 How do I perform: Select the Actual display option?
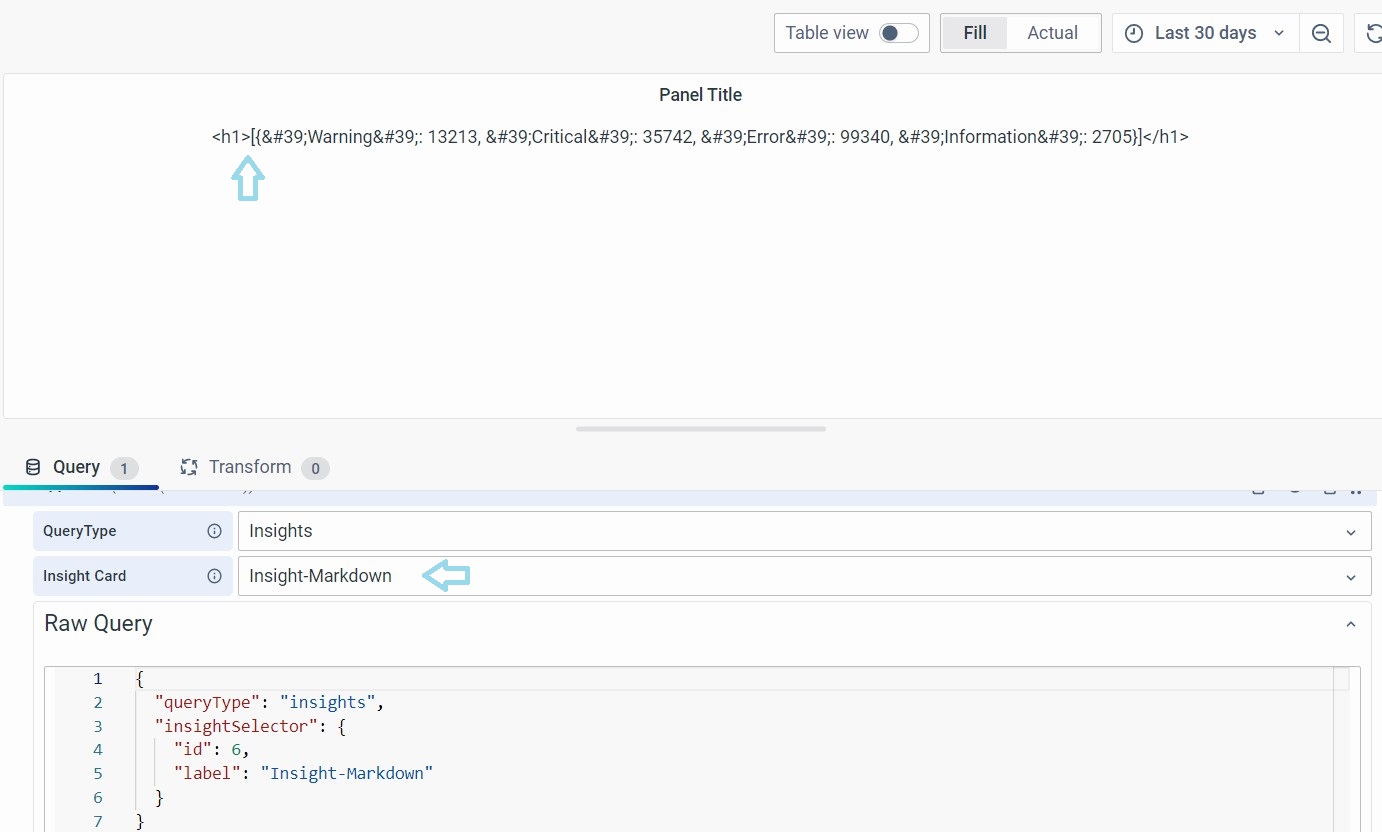pyautogui.click(x=1052, y=33)
